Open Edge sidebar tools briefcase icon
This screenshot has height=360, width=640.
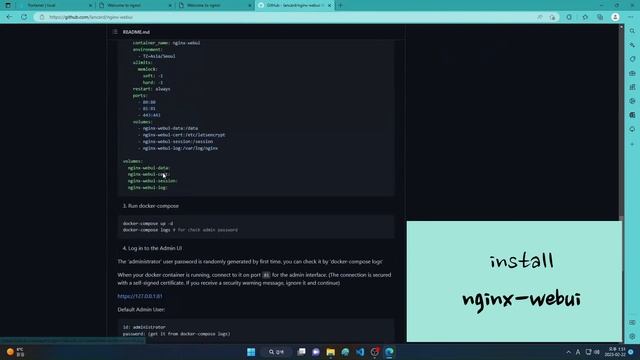(632, 73)
